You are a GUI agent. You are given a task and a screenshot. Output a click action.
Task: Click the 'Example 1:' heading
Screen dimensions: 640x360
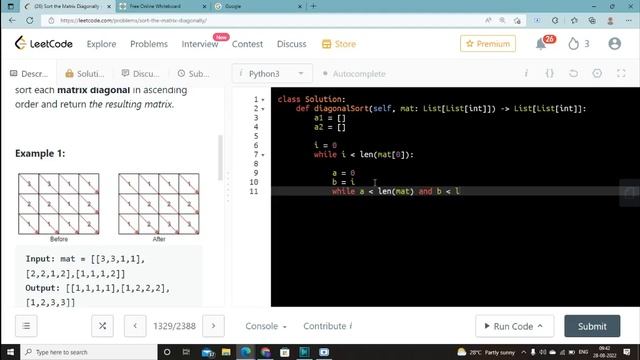click(40, 153)
